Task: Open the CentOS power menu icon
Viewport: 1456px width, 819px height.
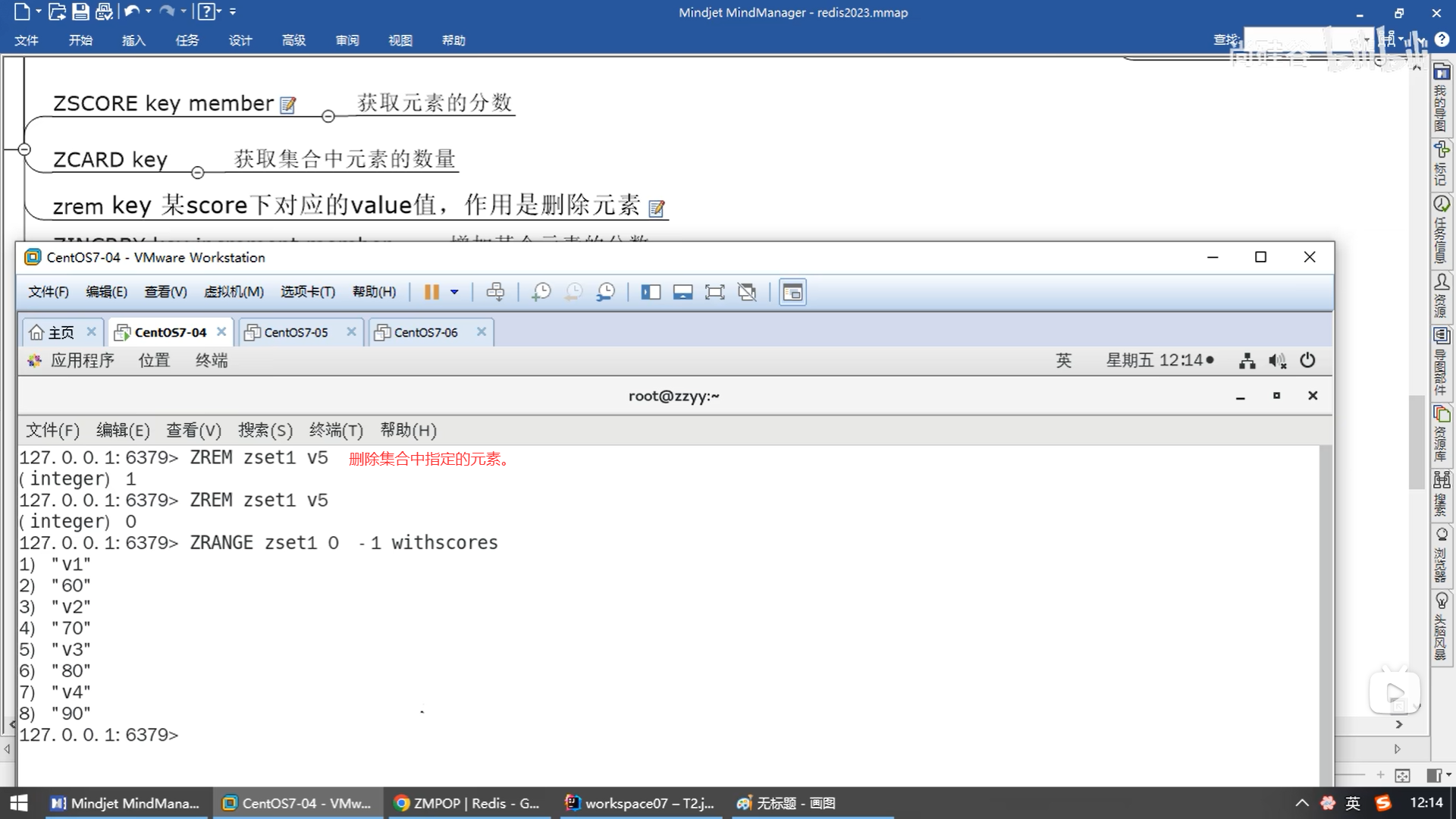Action: coord(1307,361)
